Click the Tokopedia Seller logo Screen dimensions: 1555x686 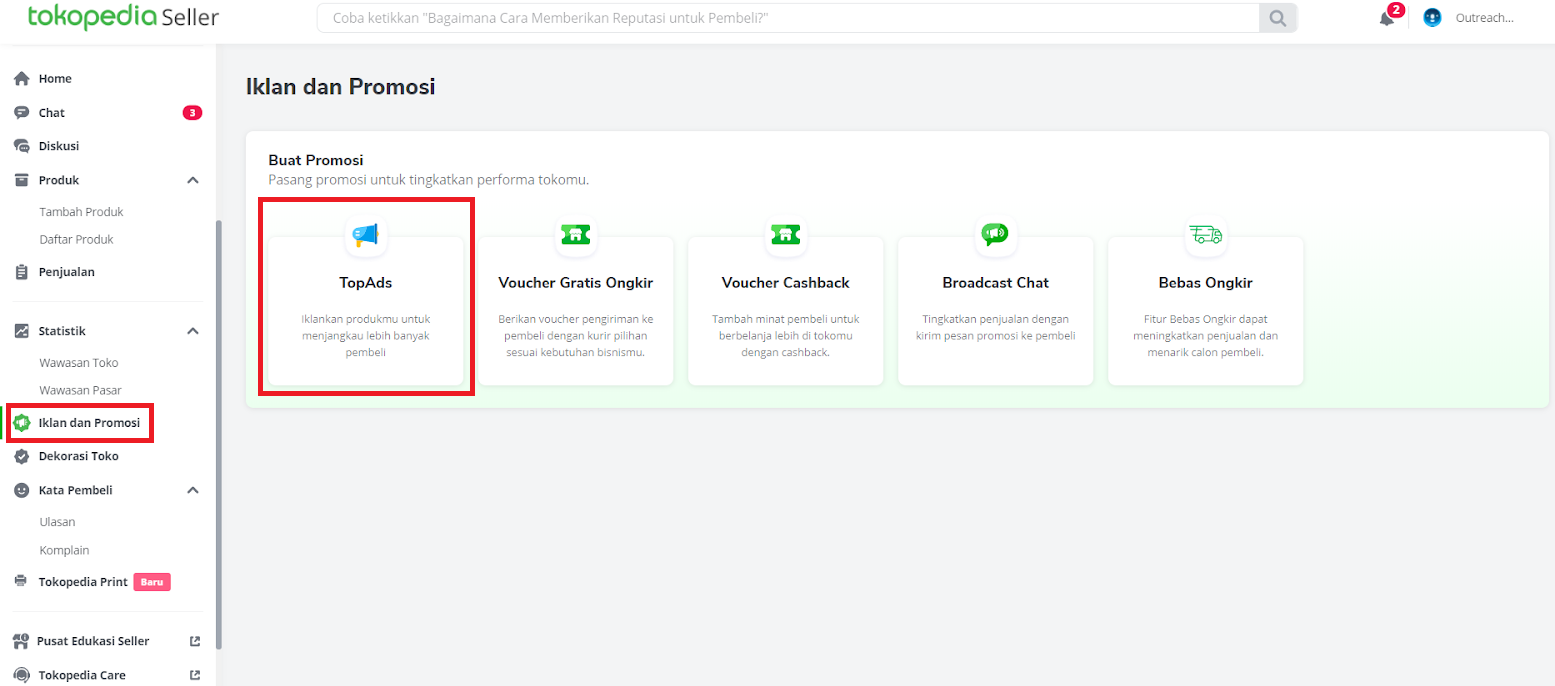coord(124,17)
